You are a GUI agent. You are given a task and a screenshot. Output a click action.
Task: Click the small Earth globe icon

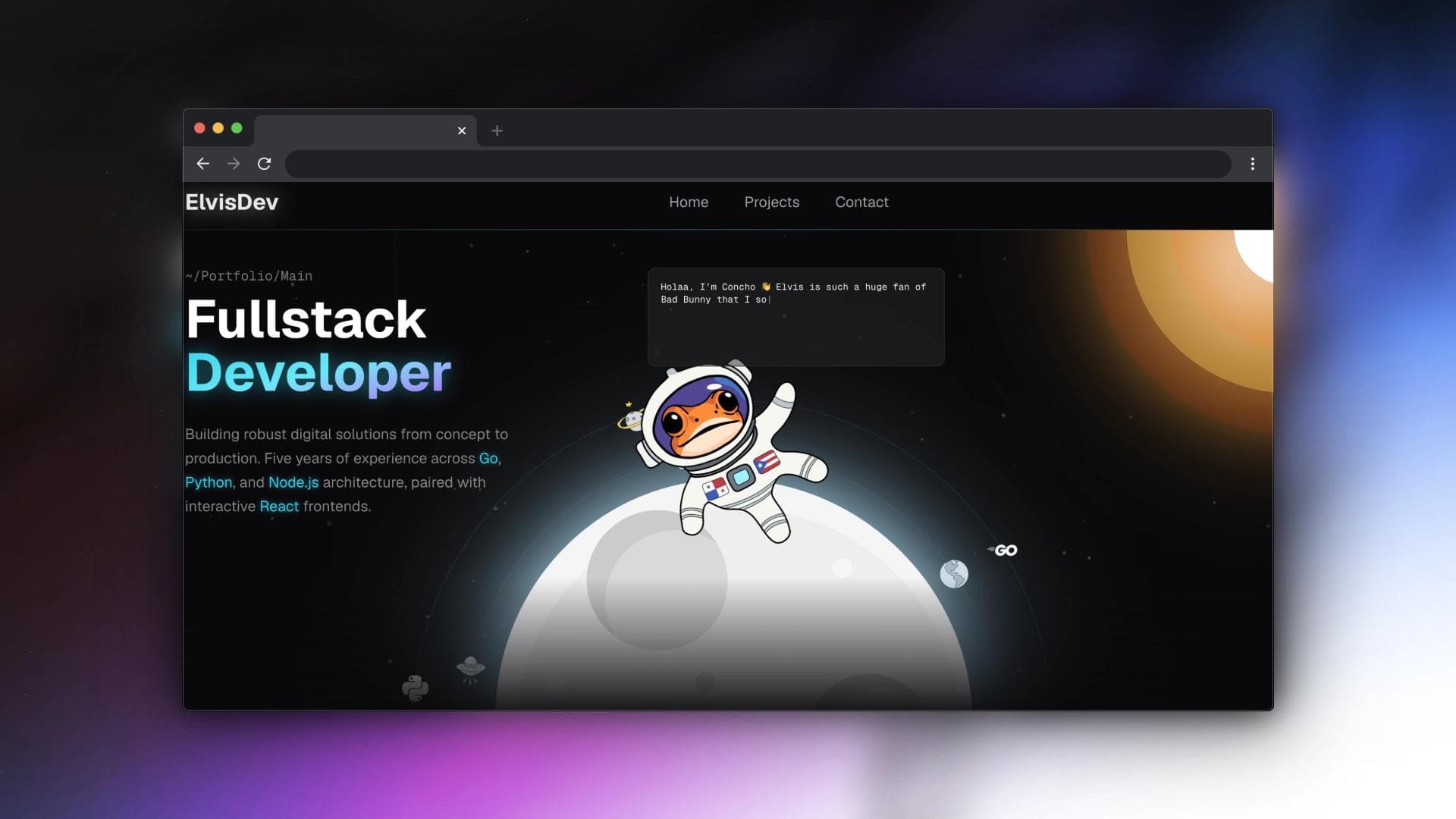point(954,574)
